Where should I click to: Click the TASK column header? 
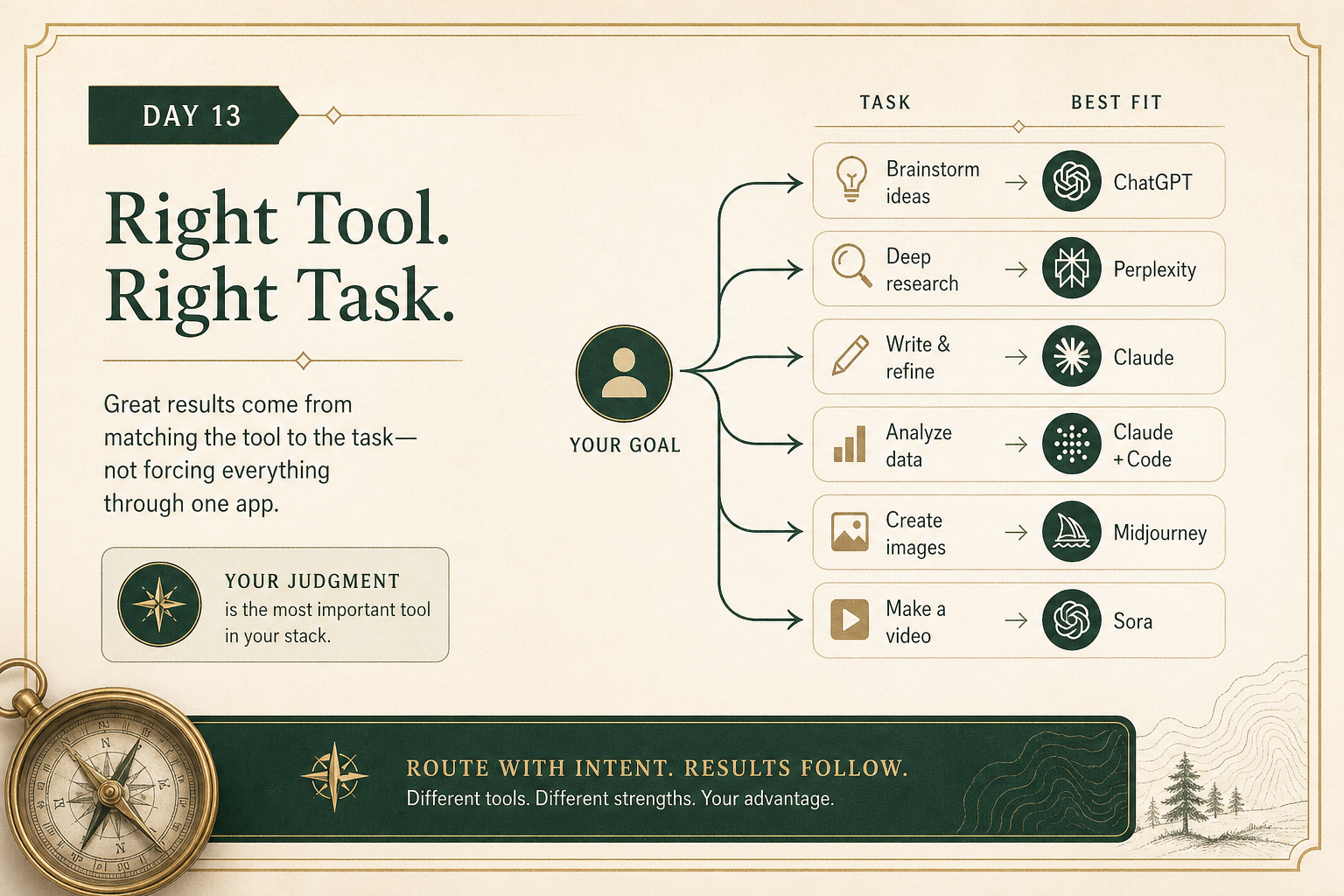(885, 102)
